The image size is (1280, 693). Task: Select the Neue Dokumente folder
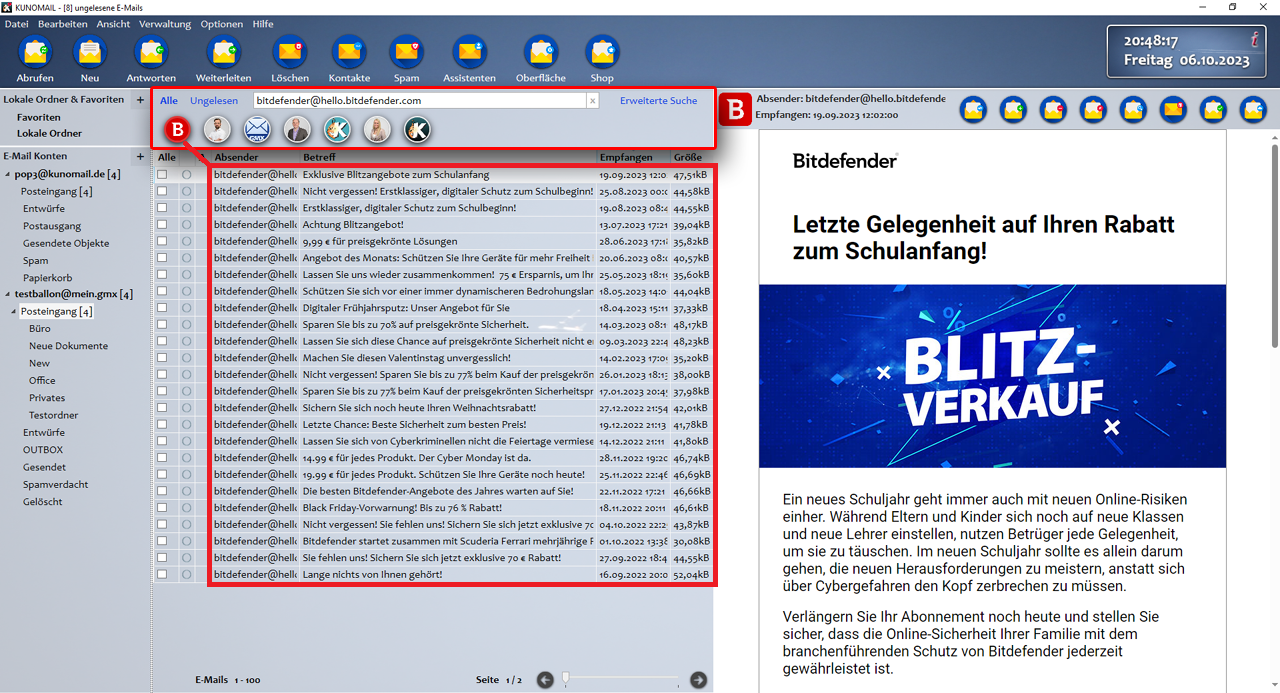(68, 346)
